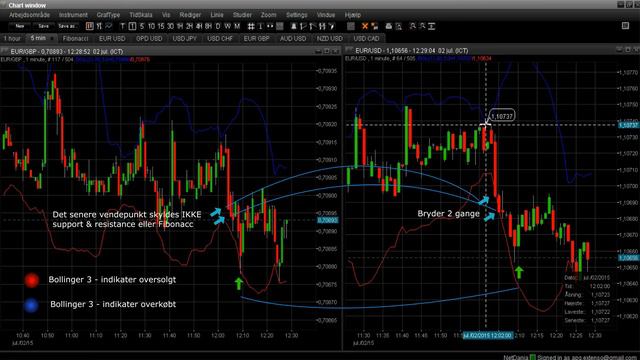Select the 1 minute timescale button
Screen dimensions: 640x360
(x=132, y=26)
